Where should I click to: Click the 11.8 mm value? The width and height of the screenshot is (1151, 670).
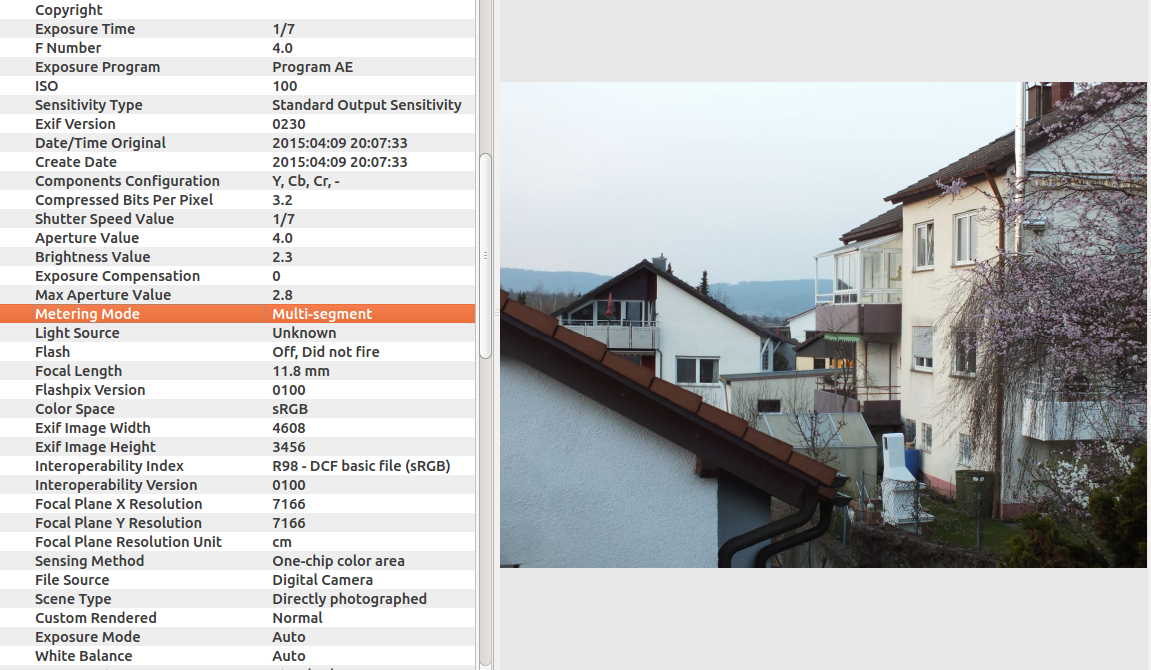tap(301, 371)
